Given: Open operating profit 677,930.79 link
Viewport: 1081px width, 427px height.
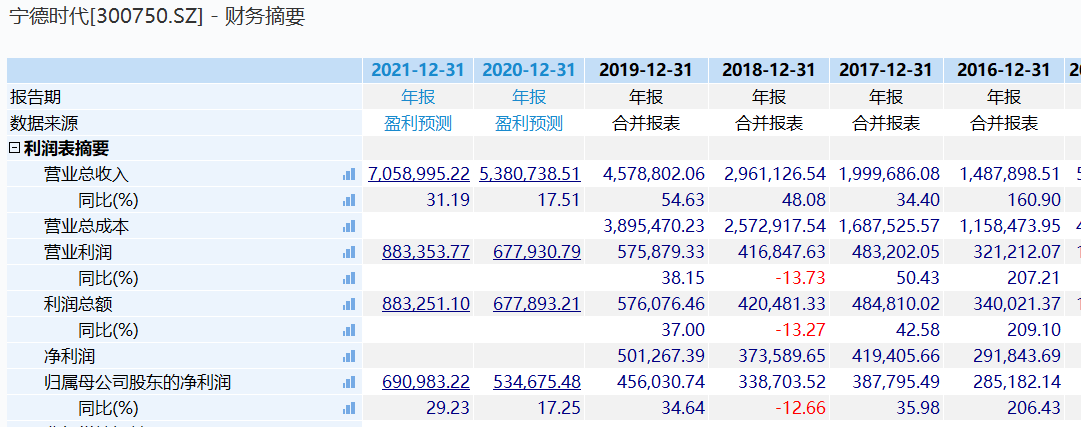Looking at the screenshot, I should click(536, 252).
